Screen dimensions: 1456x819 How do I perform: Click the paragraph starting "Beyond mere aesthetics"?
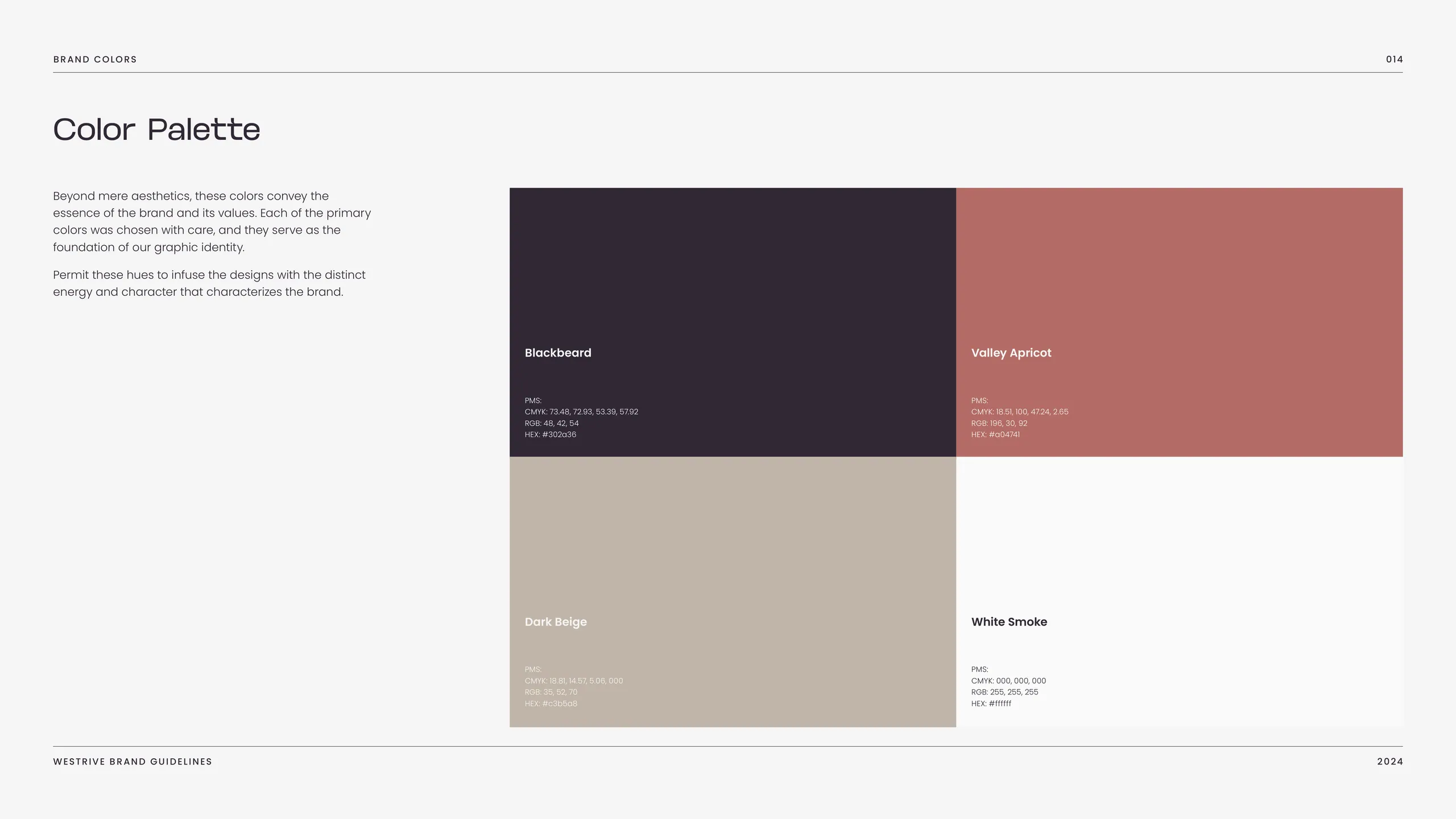pyautogui.click(x=212, y=222)
